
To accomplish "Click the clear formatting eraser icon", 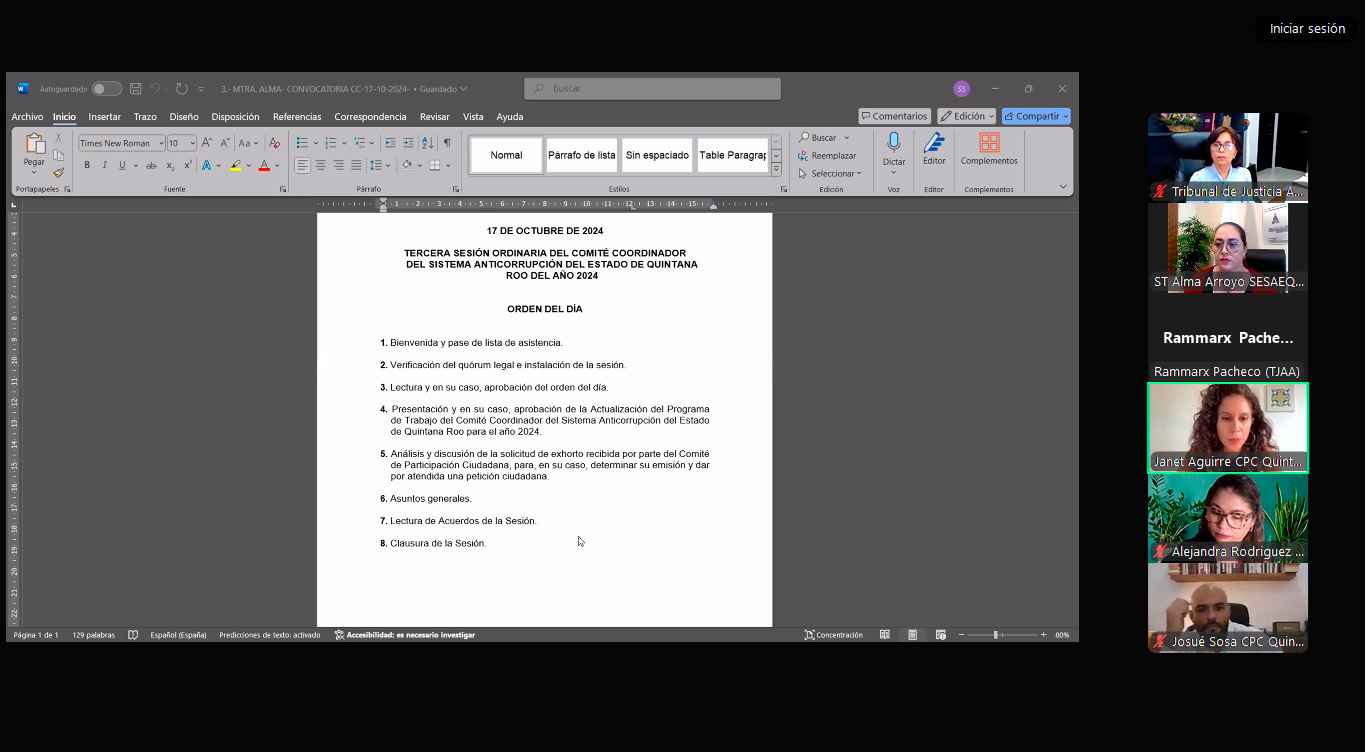I will pyautogui.click(x=275, y=143).
